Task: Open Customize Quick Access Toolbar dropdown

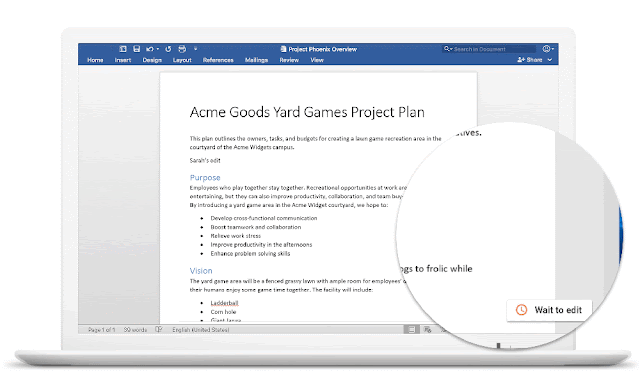Action: pyautogui.click(x=196, y=49)
